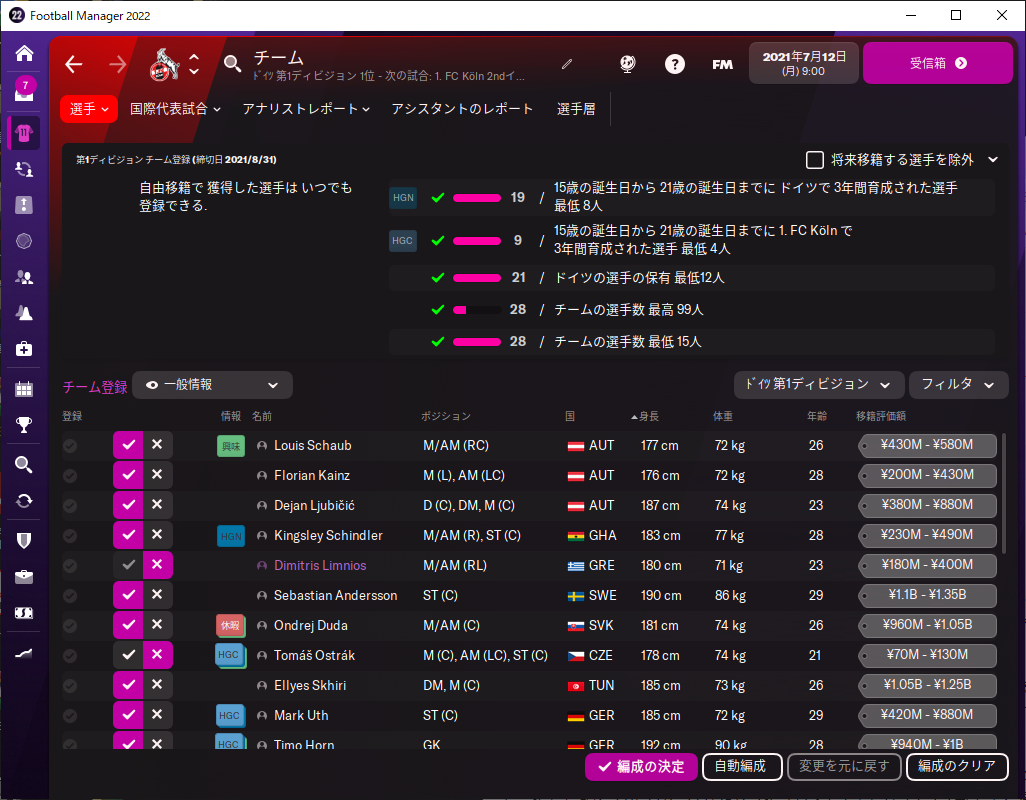
Task: Unregister Florian Kainz with the X toggle
Action: click(157, 475)
